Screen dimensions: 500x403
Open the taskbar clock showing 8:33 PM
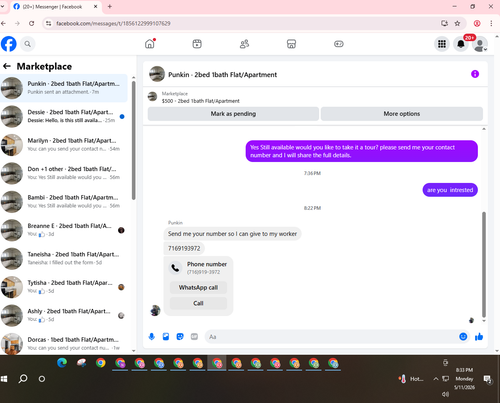click(x=464, y=379)
